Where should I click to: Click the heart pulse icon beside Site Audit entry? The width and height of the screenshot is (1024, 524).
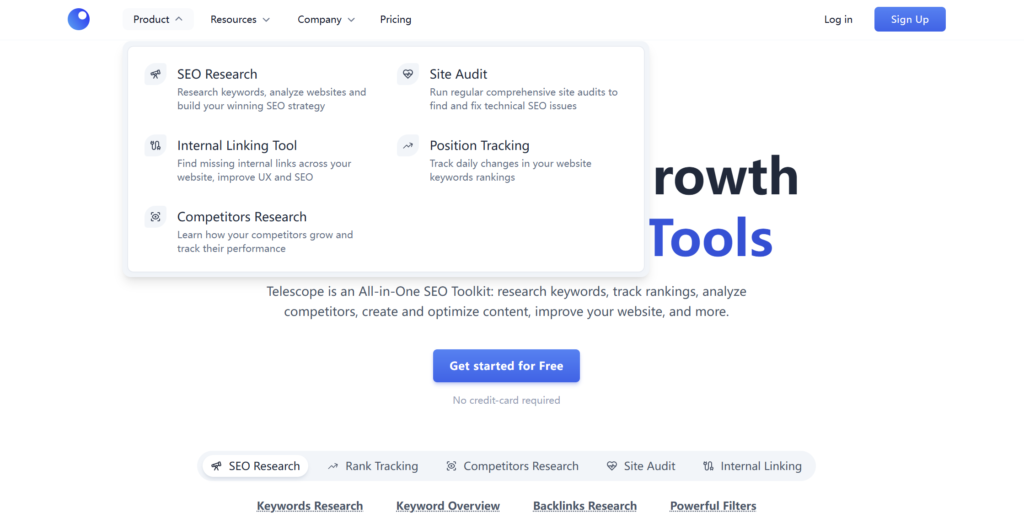tap(408, 74)
